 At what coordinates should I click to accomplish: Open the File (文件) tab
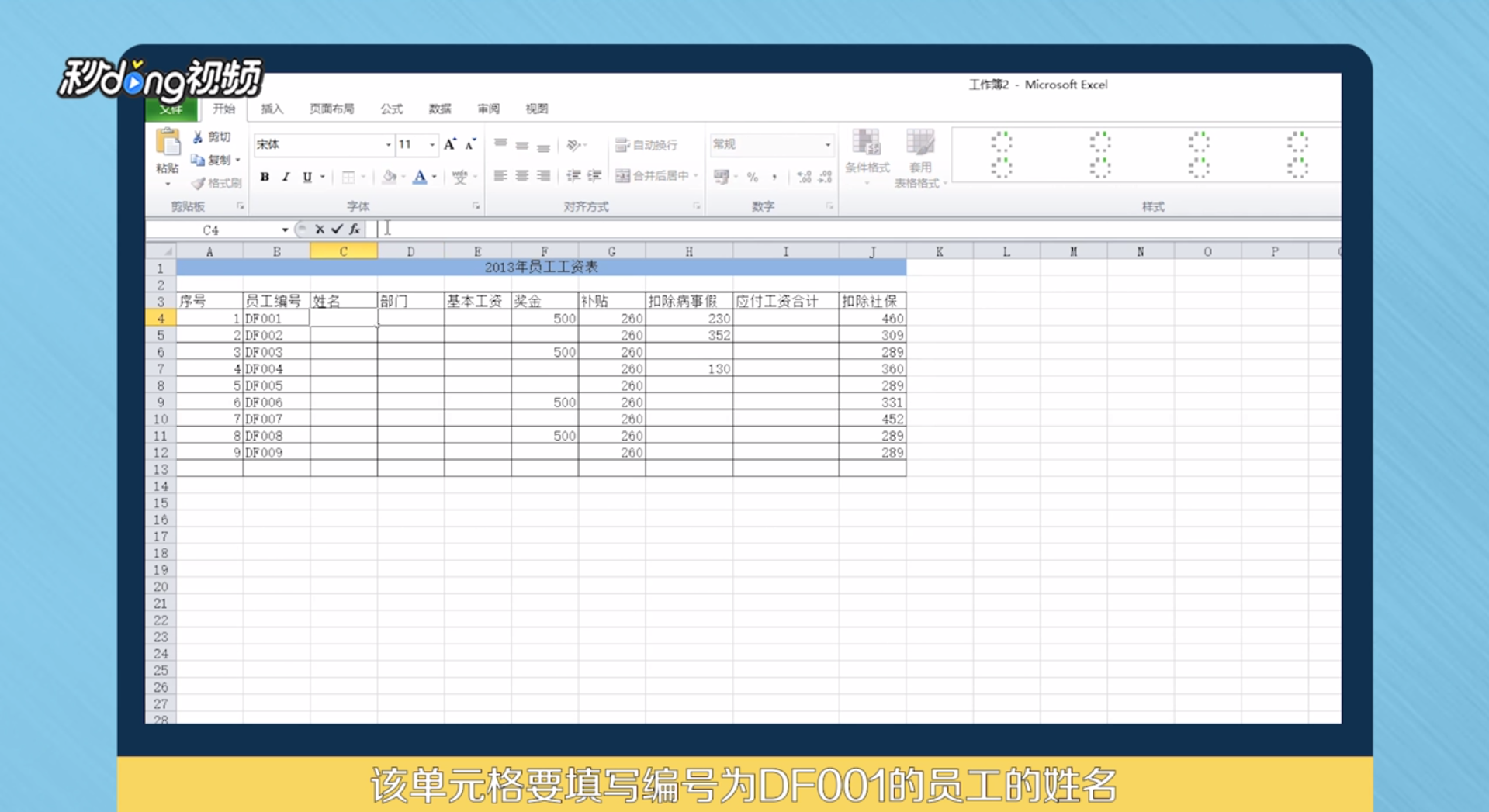click(171, 109)
